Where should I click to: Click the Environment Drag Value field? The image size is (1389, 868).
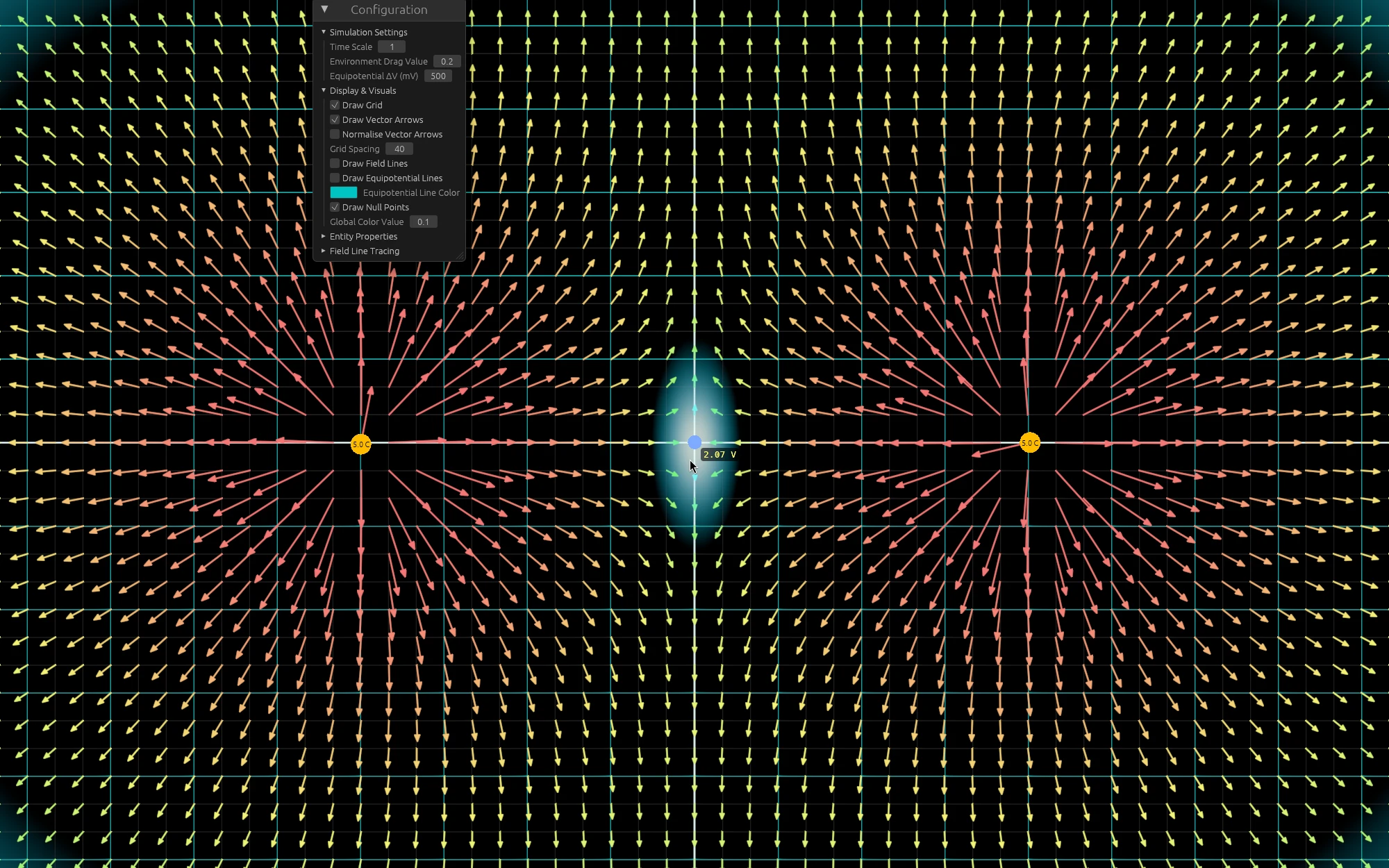point(447,61)
